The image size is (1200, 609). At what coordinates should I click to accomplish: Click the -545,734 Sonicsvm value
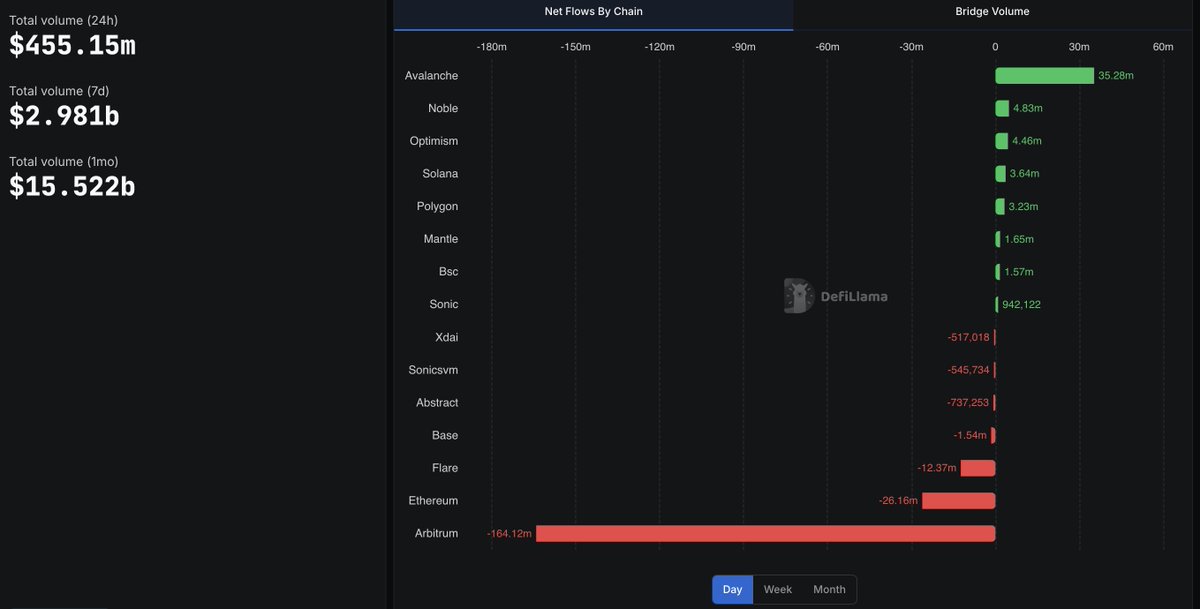click(968, 370)
